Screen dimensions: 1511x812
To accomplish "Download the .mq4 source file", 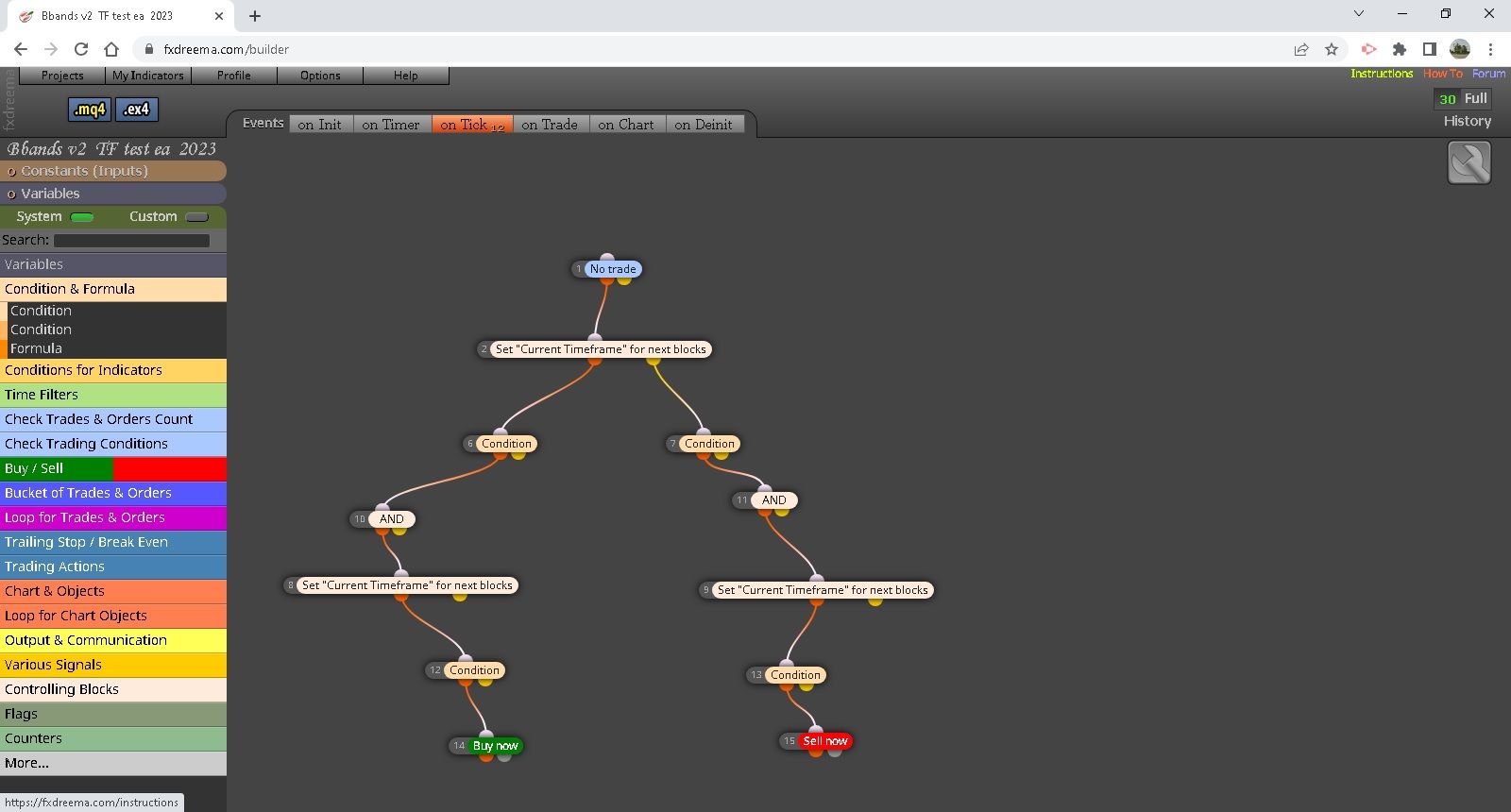I will 90,110.
